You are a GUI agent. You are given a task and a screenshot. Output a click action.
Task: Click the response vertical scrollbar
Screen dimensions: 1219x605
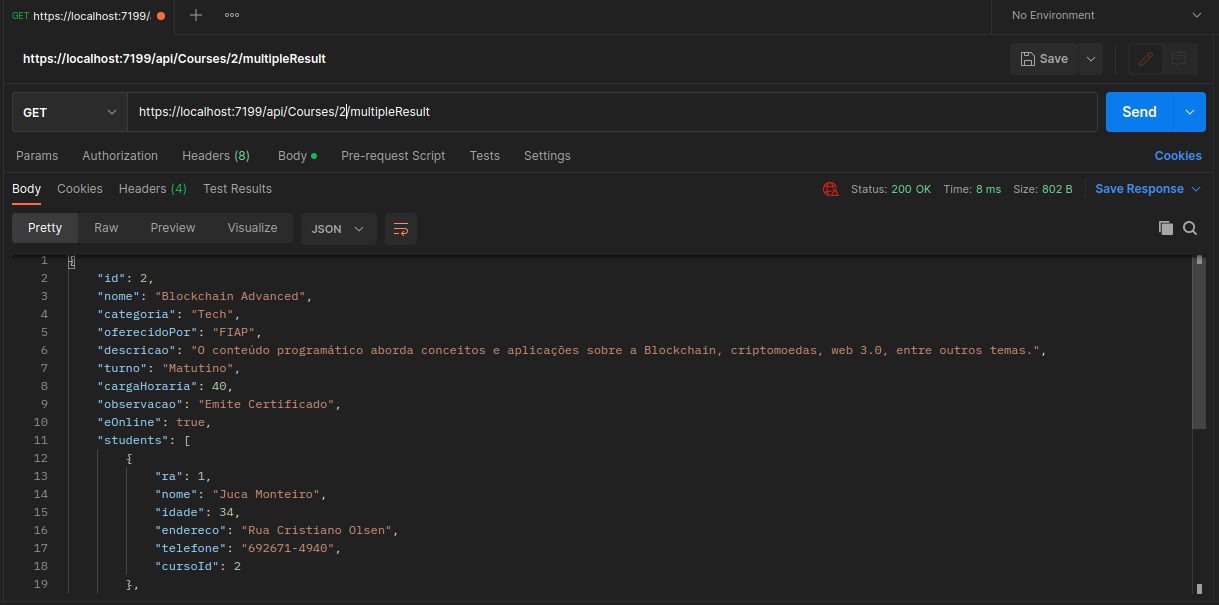coord(1199,344)
